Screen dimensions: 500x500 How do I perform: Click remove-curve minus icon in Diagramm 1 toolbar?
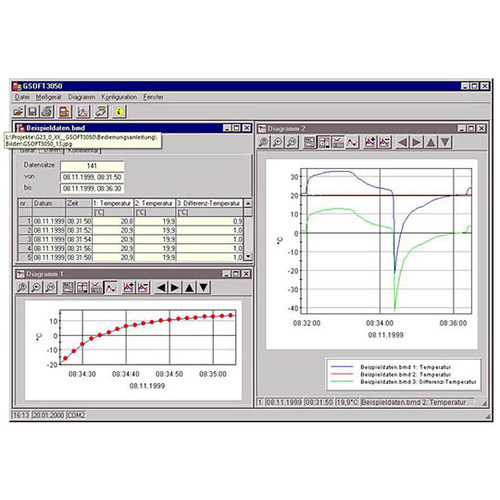click(x=143, y=287)
